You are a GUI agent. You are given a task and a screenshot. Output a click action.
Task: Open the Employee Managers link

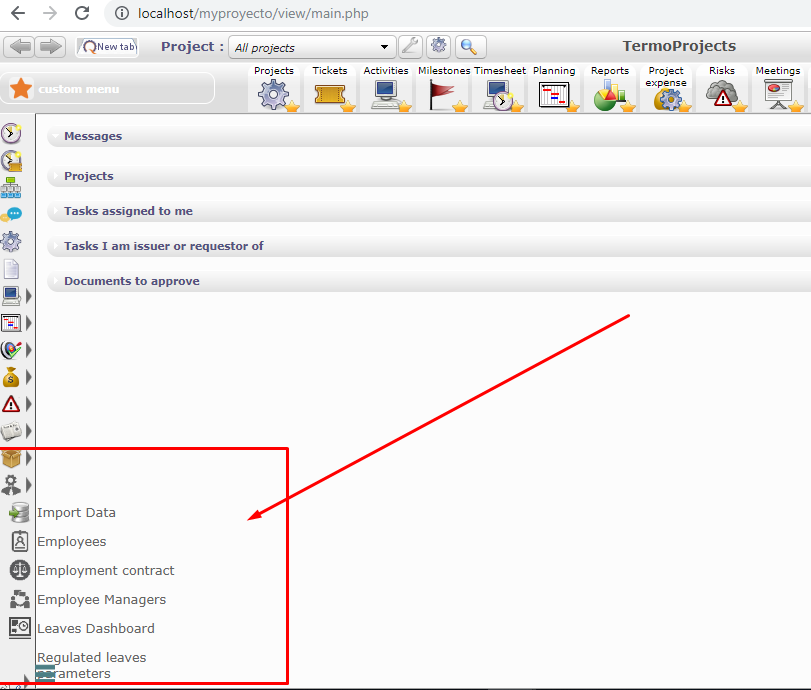101,600
